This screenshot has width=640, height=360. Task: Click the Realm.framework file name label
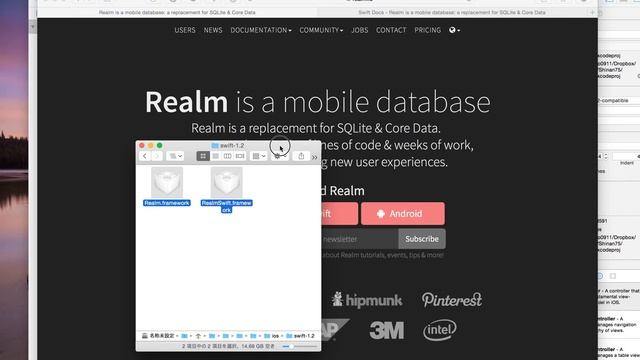167,203
